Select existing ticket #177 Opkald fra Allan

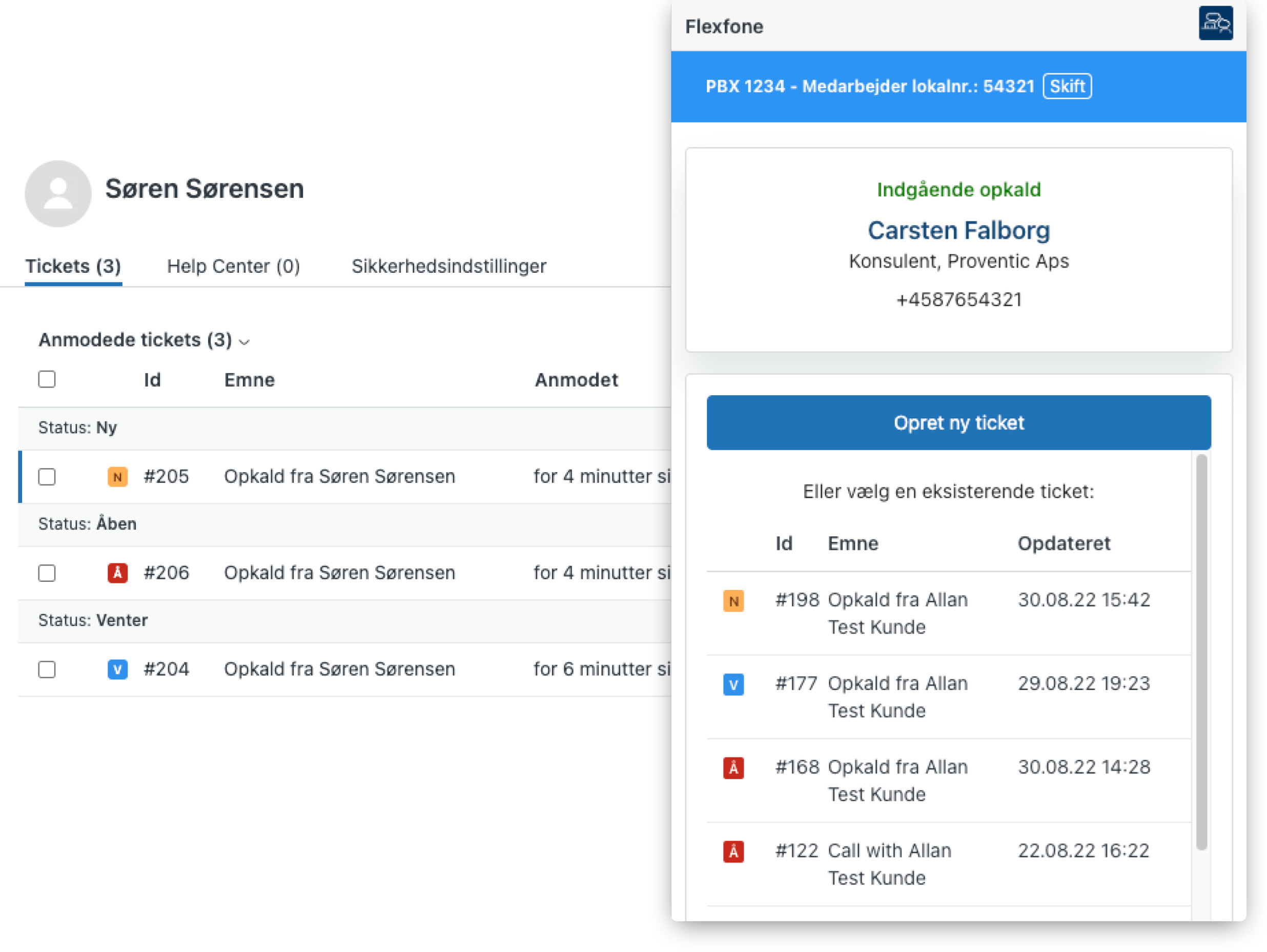pos(949,697)
